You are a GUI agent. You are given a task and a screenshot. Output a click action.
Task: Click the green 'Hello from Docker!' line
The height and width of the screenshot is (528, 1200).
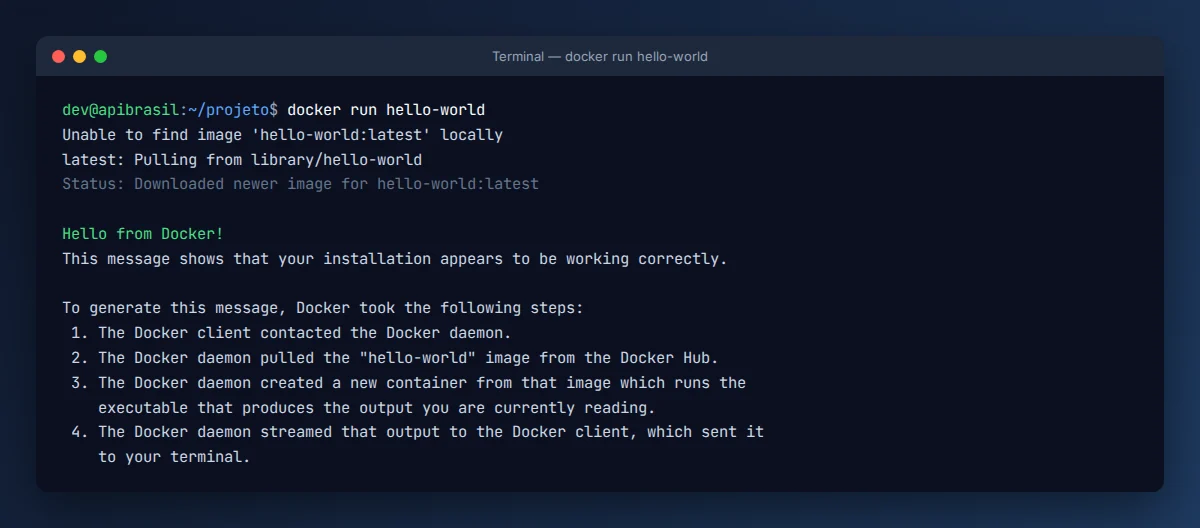pos(143,234)
